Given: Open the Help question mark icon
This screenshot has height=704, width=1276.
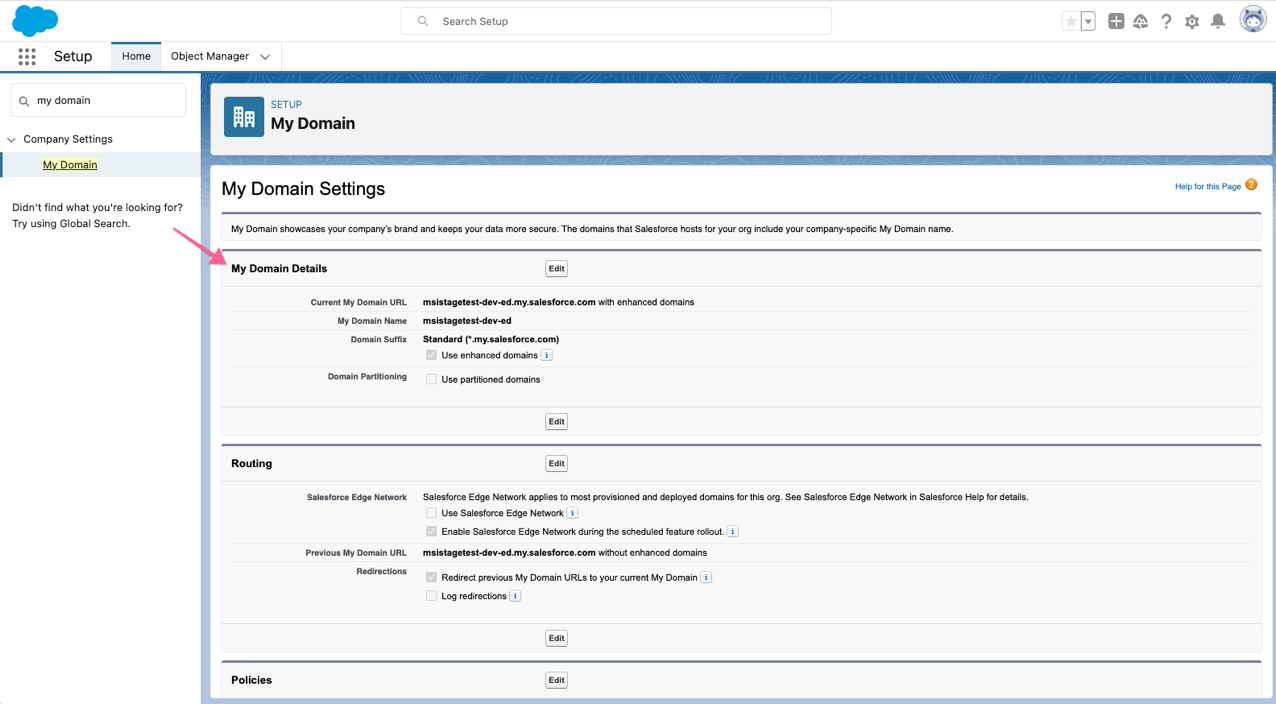Looking at the screenshot, I should (x=1166, y=20).
